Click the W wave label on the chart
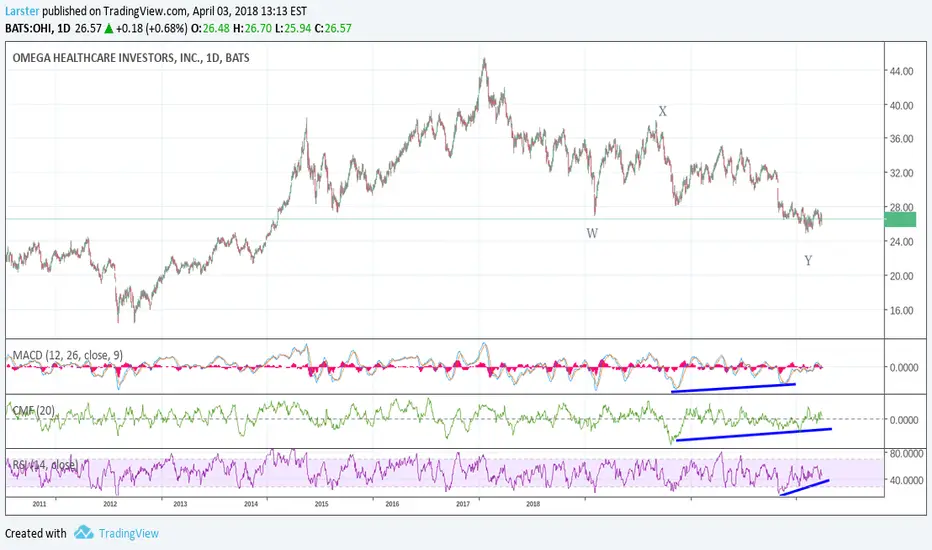Viewport: 932px width, 550px height. (x=592, y=233)
